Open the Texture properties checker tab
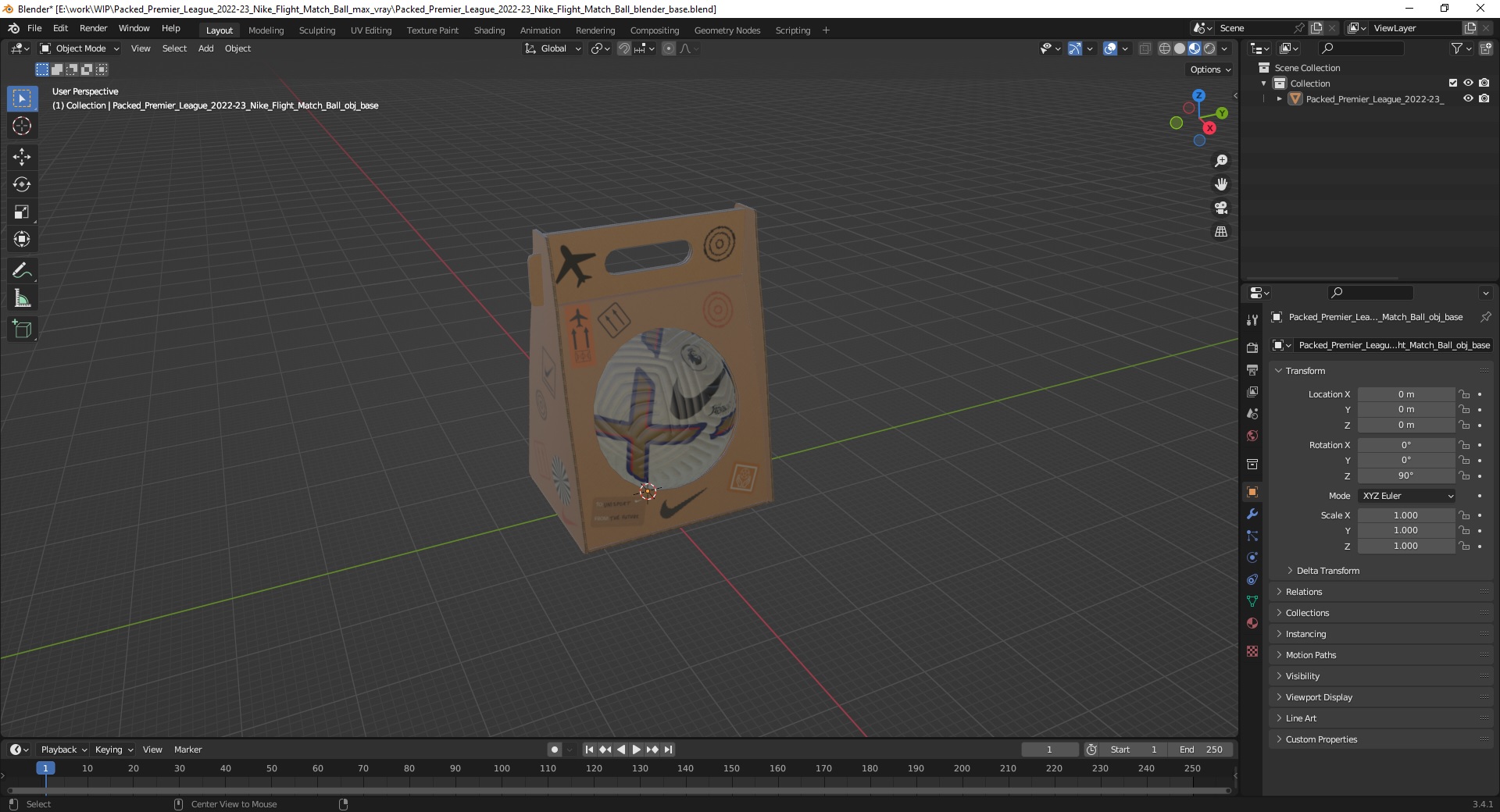Screen dimensions: 1500x812 point(1252,651)
